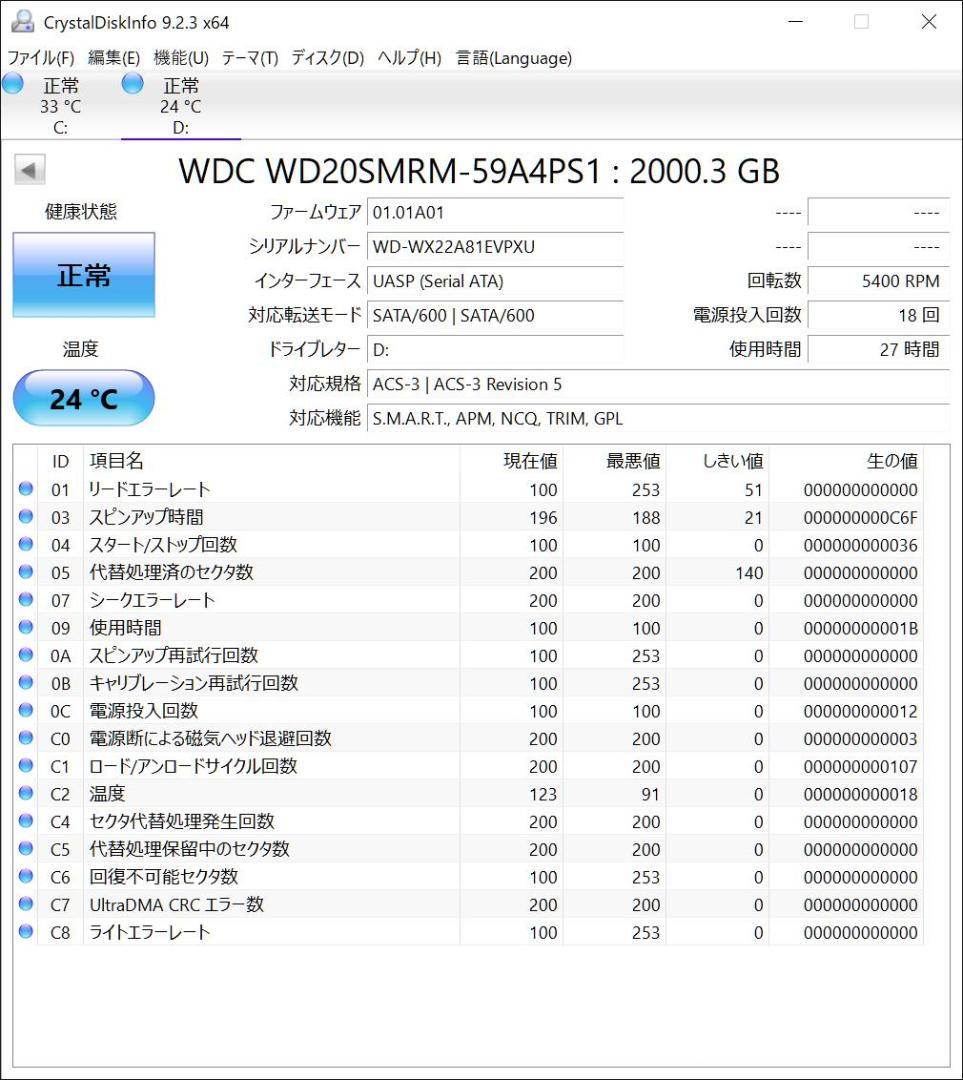Click status orb of row C0
963x1080 pixels.
coord(26,737)
